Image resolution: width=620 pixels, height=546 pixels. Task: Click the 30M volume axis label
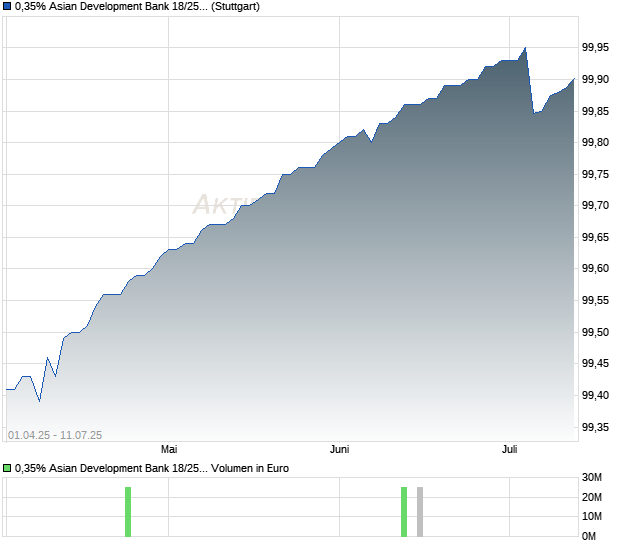point(592,478)
